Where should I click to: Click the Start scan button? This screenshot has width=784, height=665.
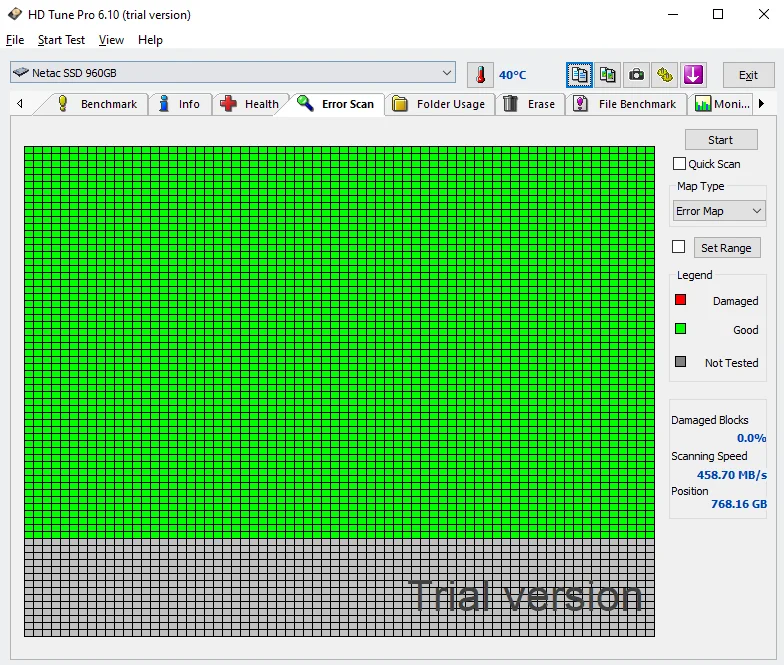point(720,140)
